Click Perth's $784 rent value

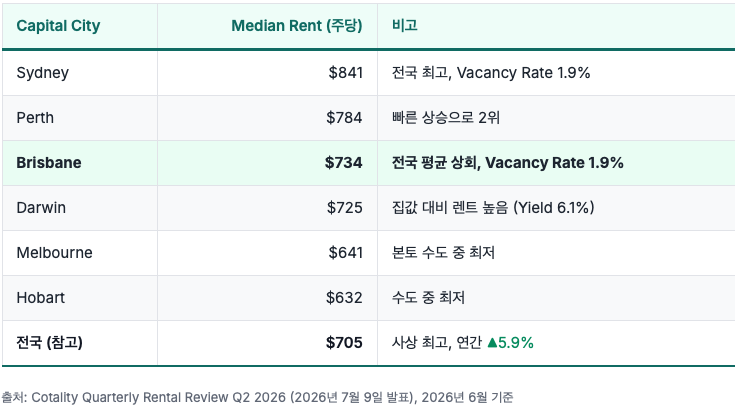coord(345,118)
